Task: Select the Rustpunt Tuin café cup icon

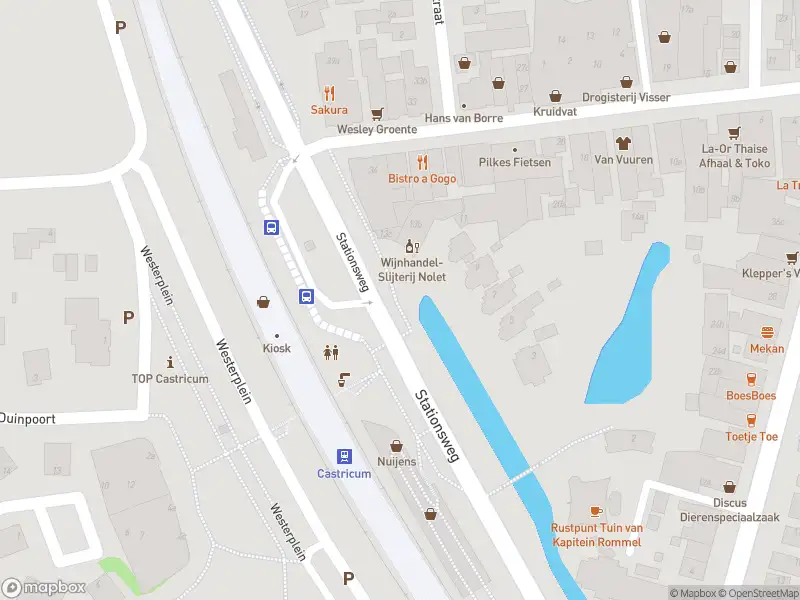Action: click(596, 511)
